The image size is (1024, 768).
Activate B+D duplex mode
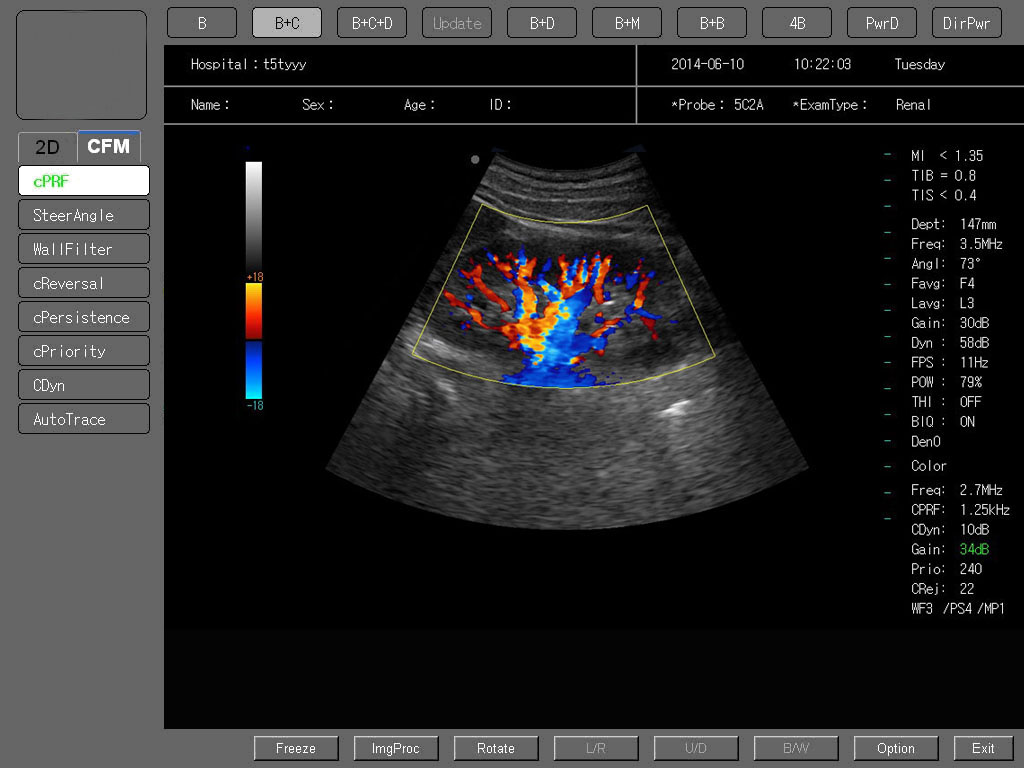[541, 23]
